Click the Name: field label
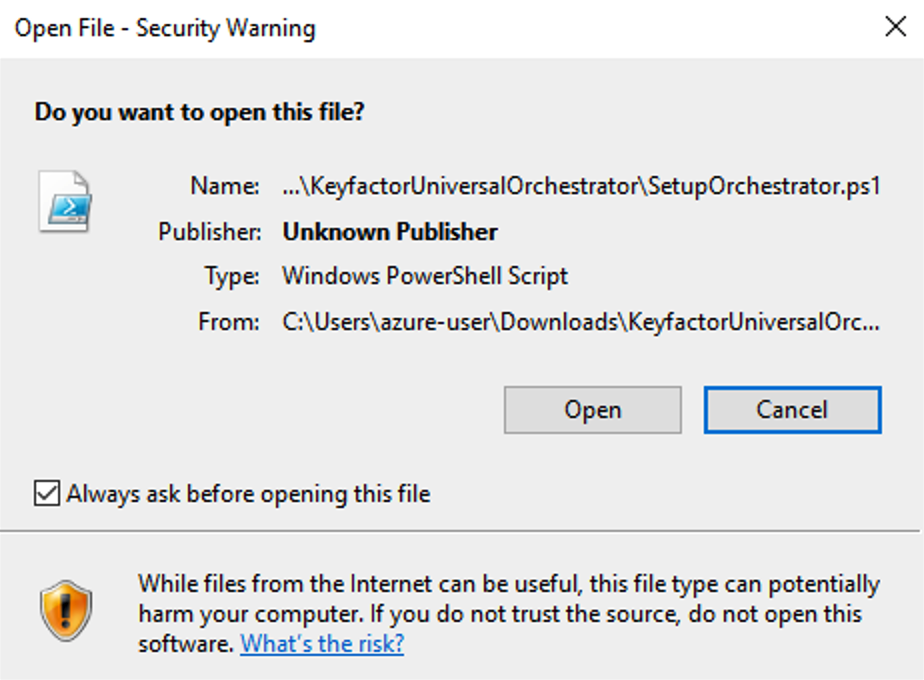Image resolution: width=924 pixels, height=680 pixels. pos(225,186)
